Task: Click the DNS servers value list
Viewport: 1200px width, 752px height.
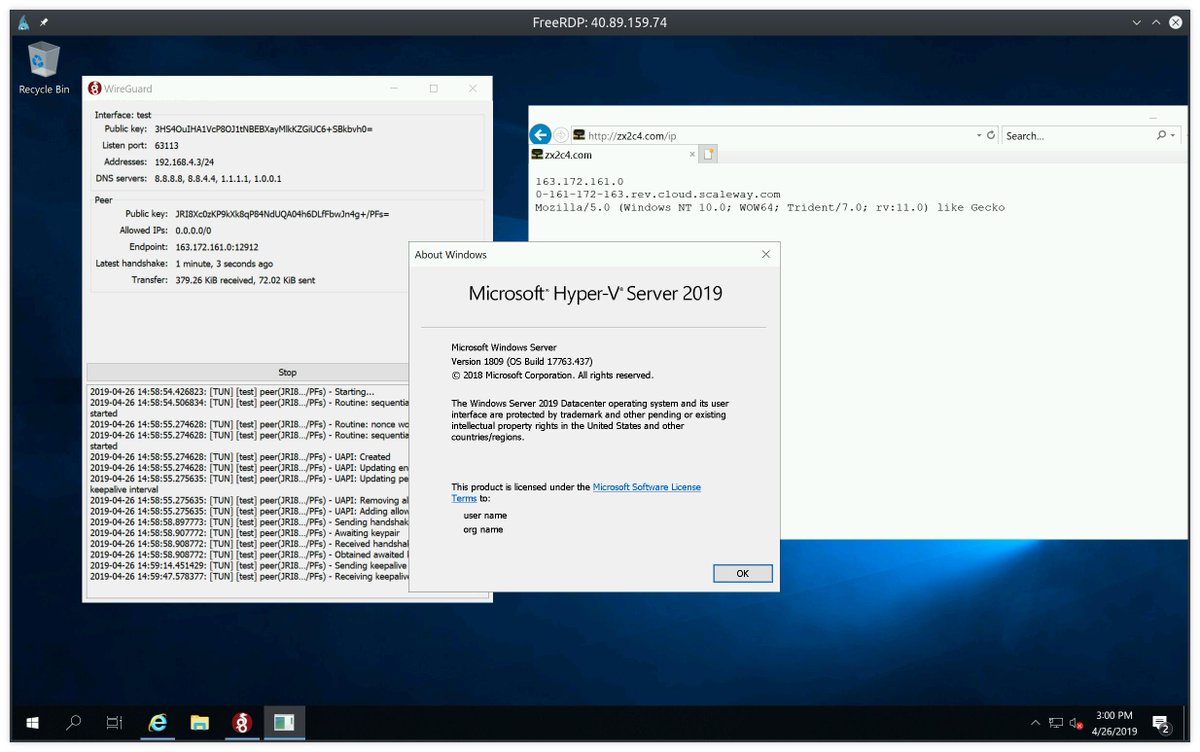Action: point(217,178)
